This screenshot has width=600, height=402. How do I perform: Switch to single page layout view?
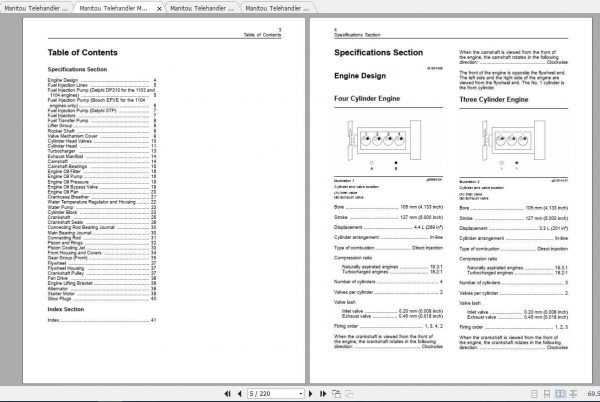point(534,394)
